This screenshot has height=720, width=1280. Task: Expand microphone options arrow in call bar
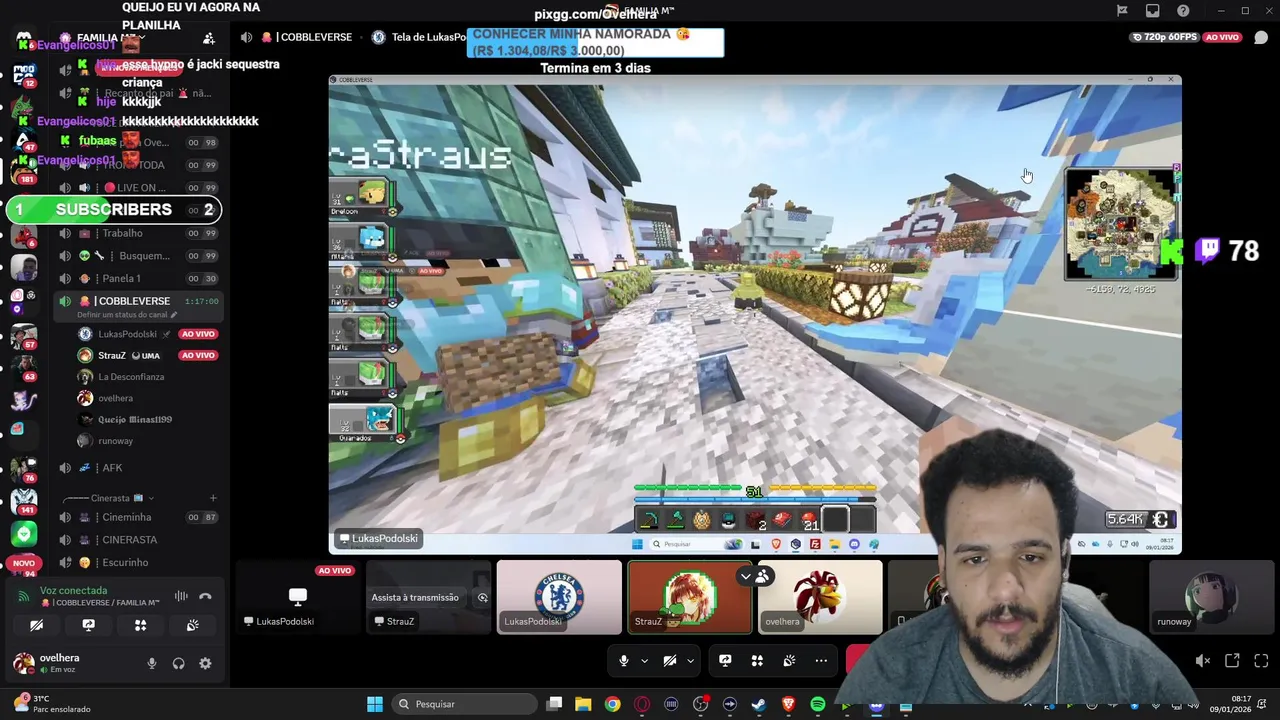(x=644, y=661)
